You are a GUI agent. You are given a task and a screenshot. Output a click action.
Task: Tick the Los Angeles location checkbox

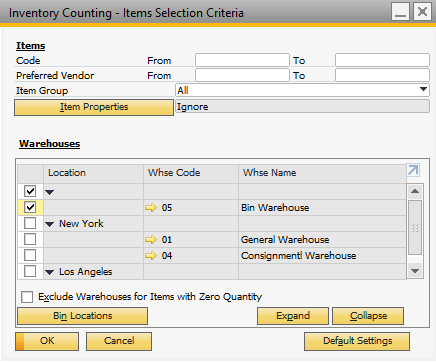coord(30,271)
